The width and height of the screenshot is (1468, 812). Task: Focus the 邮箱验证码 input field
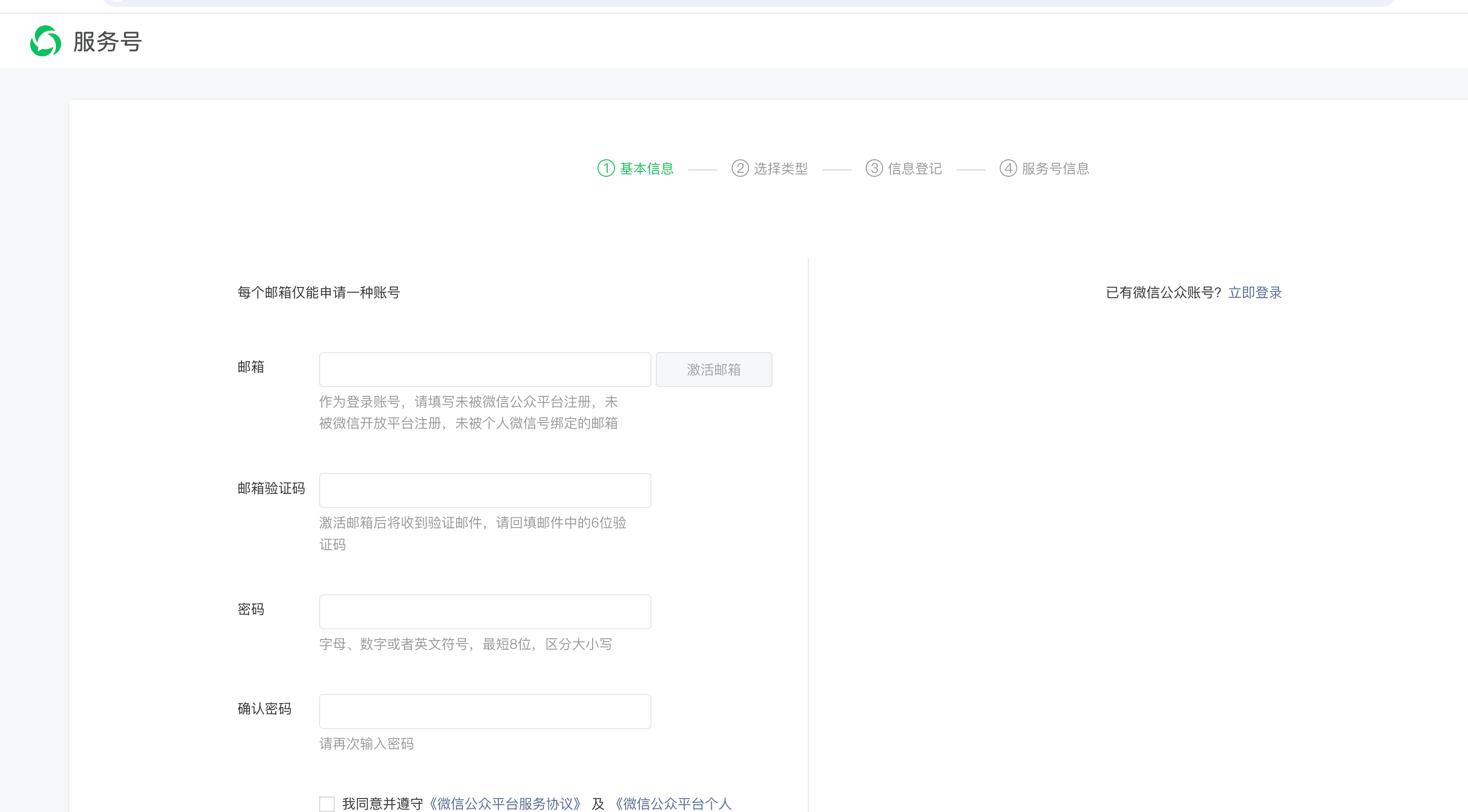(484, 490)
